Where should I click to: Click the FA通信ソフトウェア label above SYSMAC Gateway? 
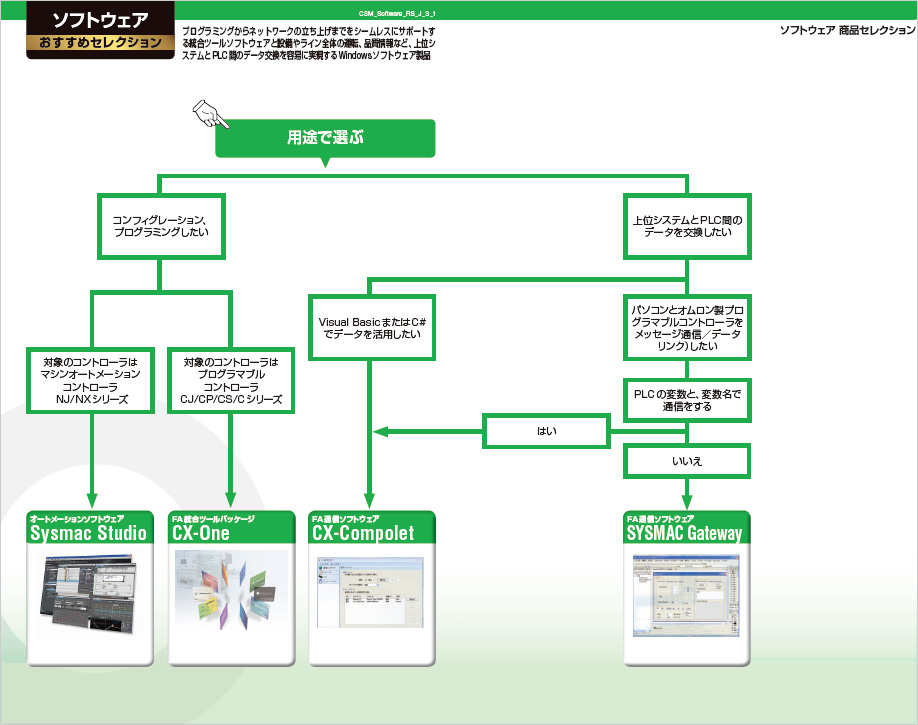coord(660,519)
